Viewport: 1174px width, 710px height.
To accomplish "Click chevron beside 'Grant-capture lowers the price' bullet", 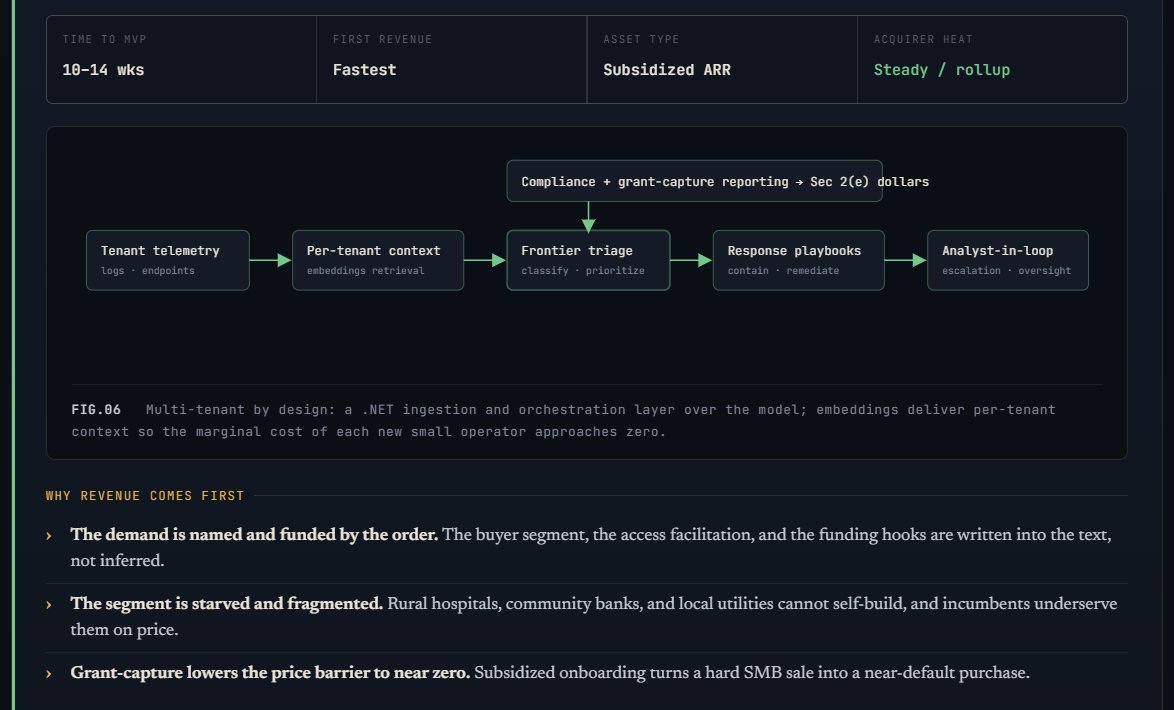I will coord(49,673).
